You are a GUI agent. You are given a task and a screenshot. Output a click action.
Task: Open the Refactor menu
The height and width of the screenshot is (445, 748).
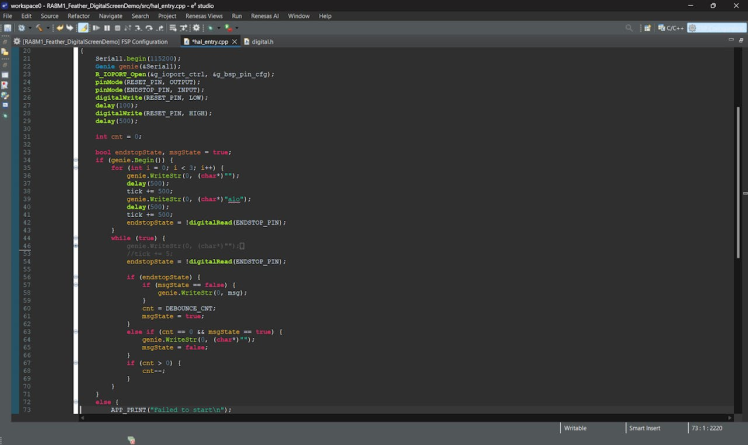click(78, 16)
